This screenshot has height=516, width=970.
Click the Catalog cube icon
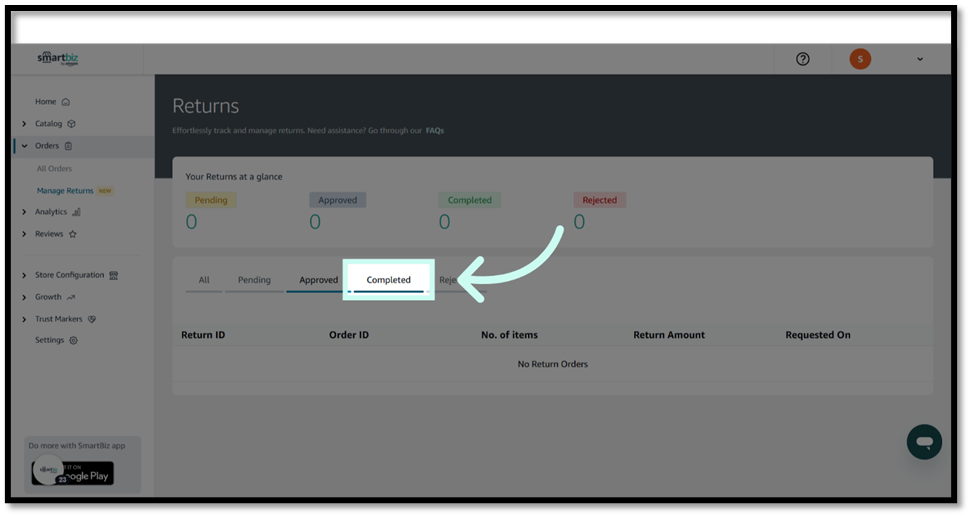tap(71, 124)
